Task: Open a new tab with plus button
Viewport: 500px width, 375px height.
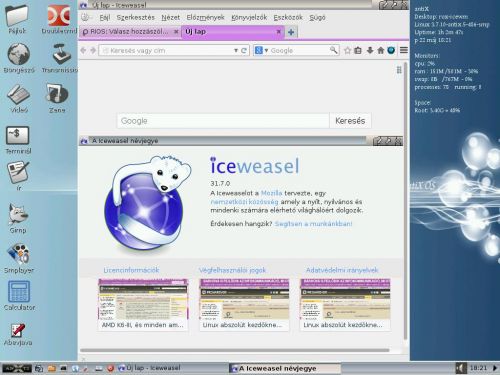Action: pos(291,32)
